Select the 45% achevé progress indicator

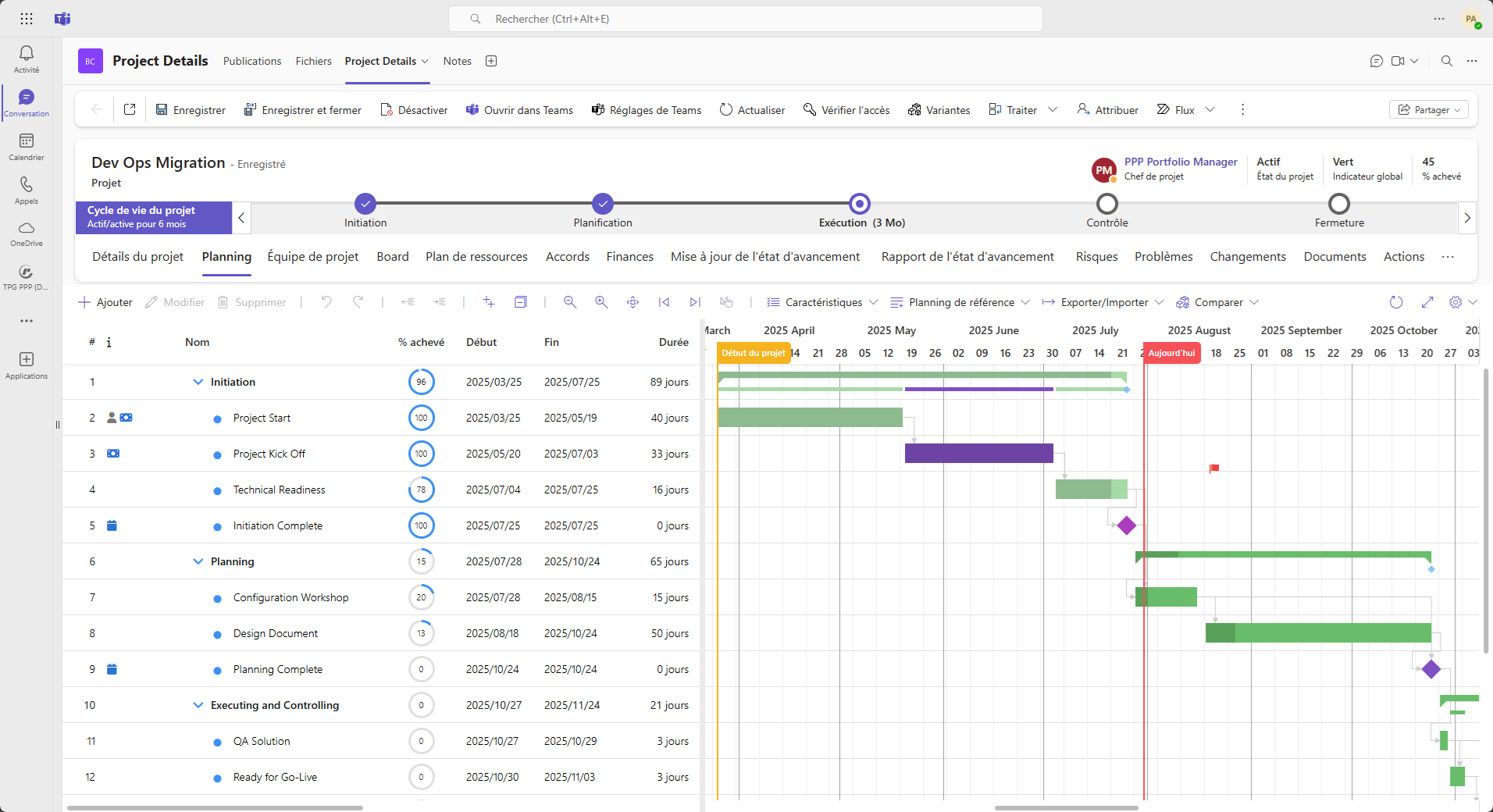coord(1441,169)
